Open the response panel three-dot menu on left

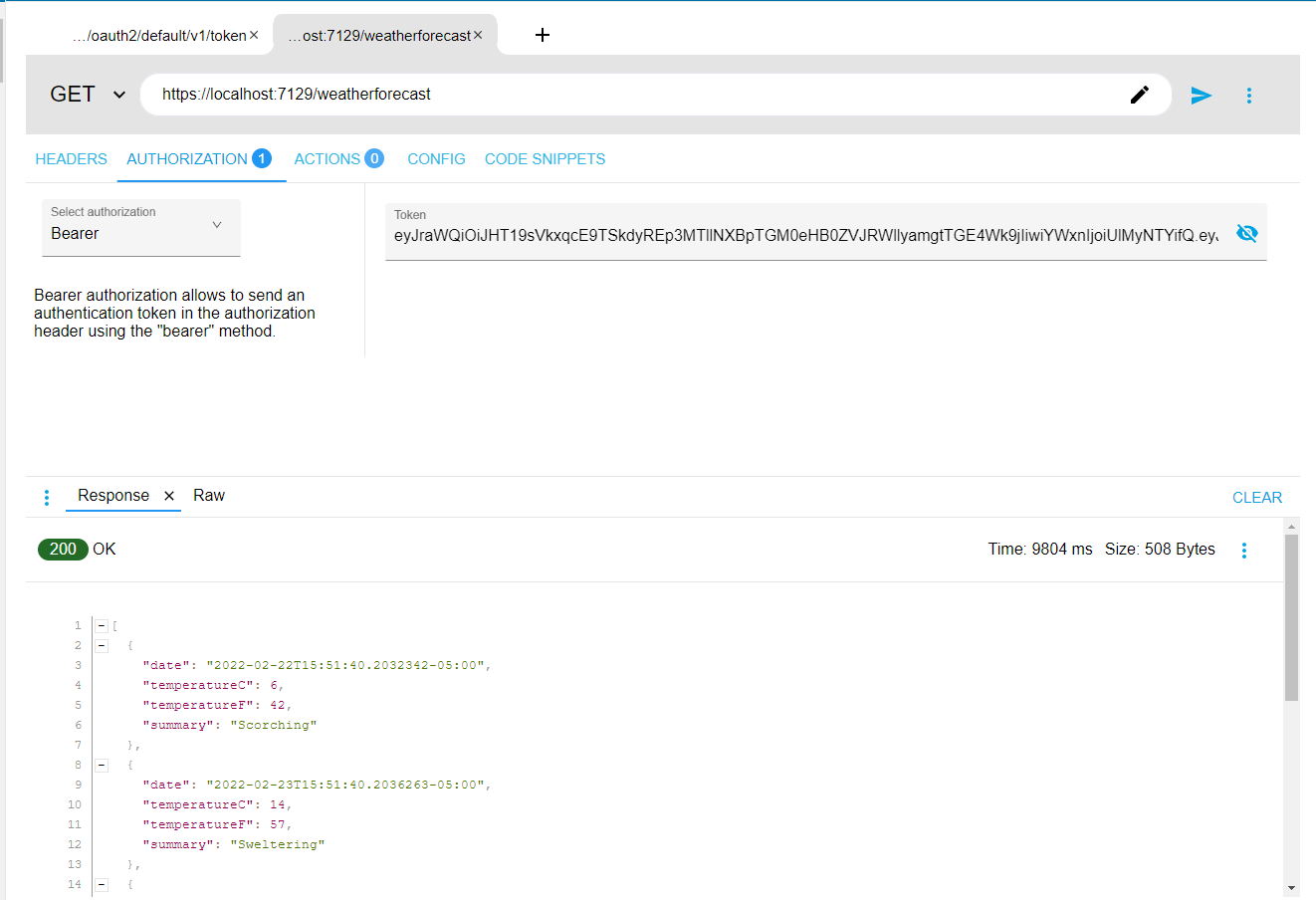[47, 498]
